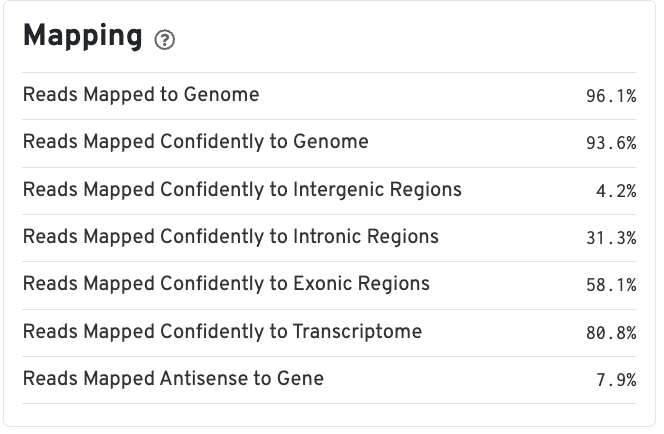The height and width of the screenshot is (434, 664).
Task: Select Reads Mapped Antisense to Gene label
Action: [173, 378]
